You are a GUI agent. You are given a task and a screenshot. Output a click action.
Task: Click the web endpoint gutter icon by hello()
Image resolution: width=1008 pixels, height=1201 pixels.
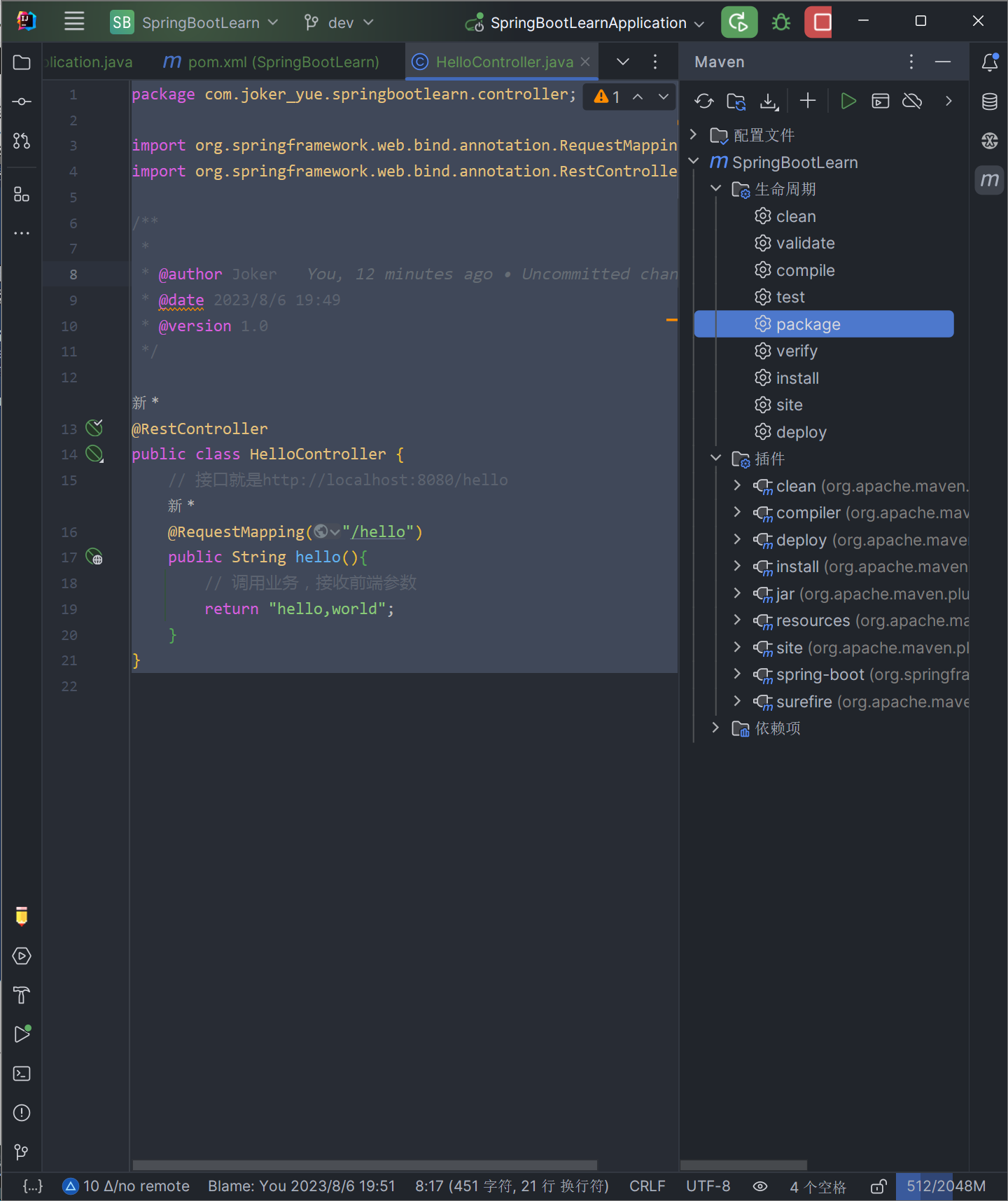coord(94,557)
